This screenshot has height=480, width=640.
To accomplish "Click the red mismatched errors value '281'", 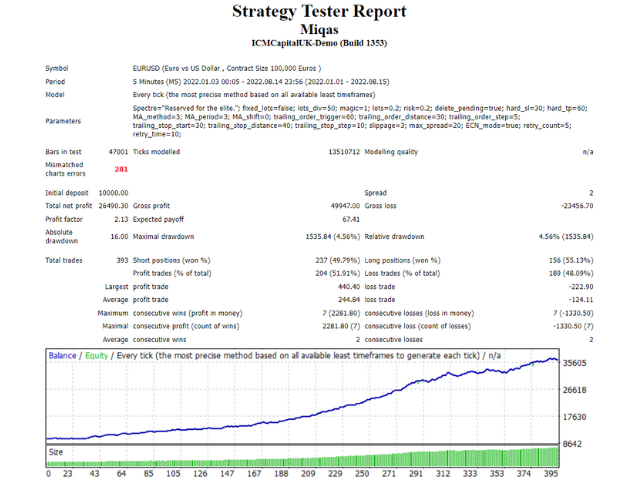I will pos(121,169).
